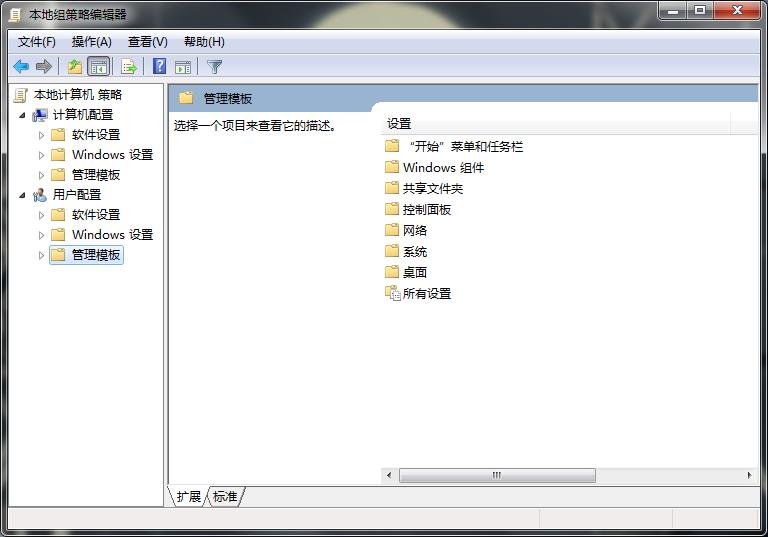Expand the selected 管理模板 under 用户配置
This screenshot has width=768, height=537.
pyautogui.click(x=42, y=255)
